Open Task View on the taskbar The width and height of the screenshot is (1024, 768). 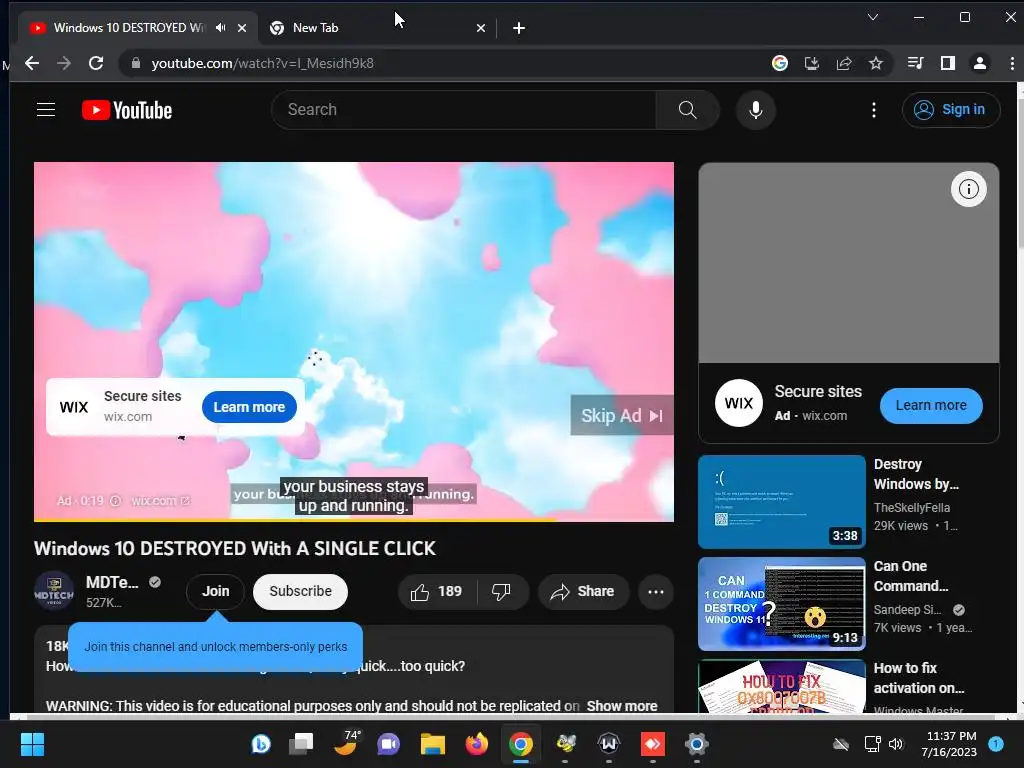pos(302,744)
